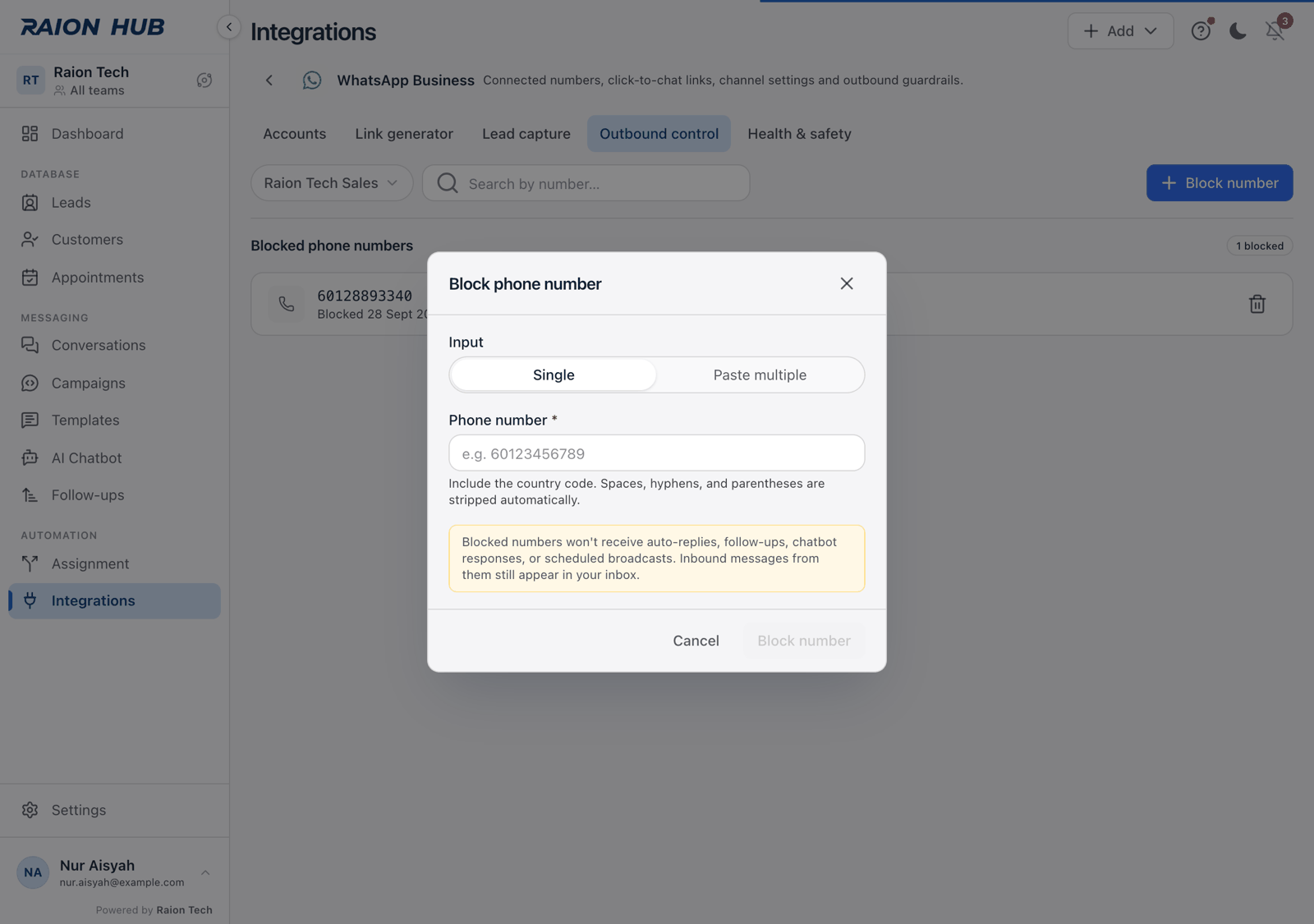Select the Outbound control tab

(659, 134)
